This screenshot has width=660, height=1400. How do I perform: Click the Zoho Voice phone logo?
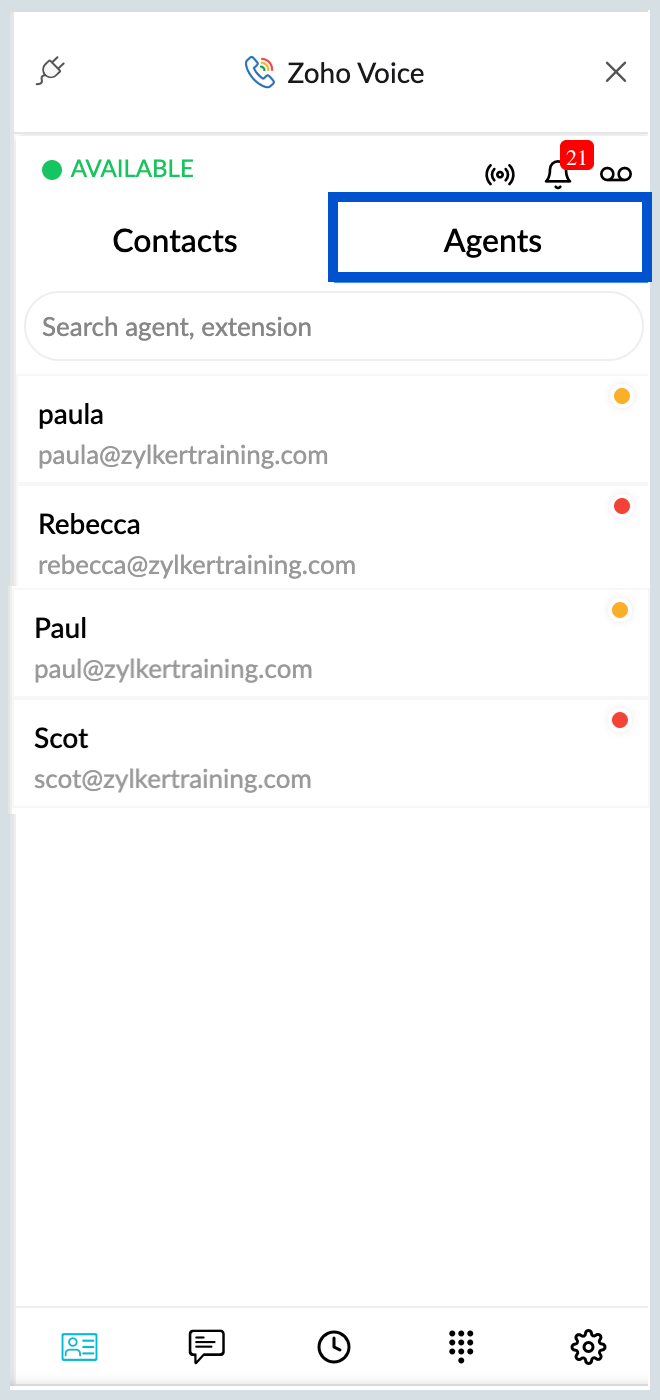260,72
